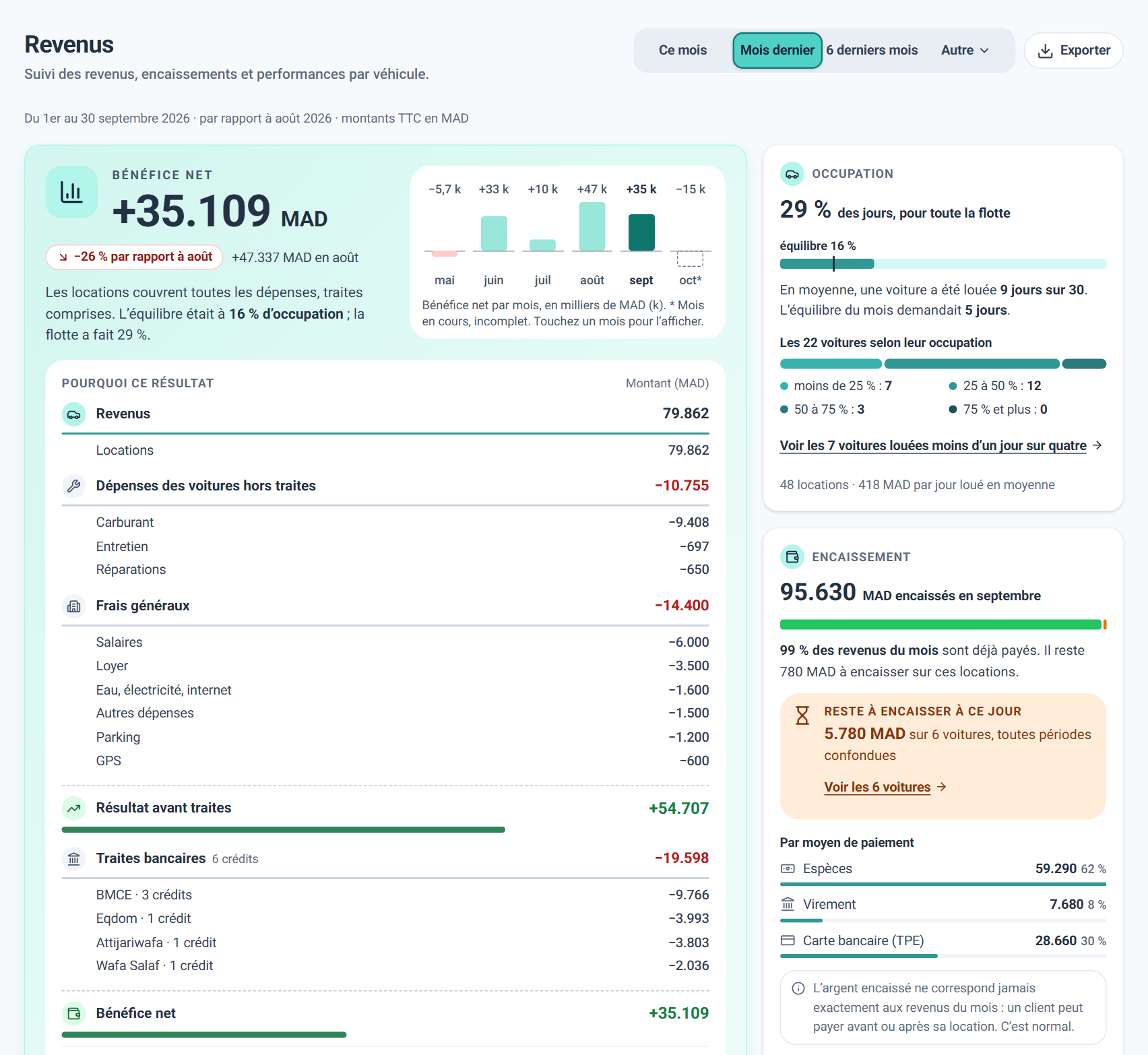Select the mai bar in the monthly chart
Image resolution: width=1148 pixels, height=1055 pixels.
point(445,253)
